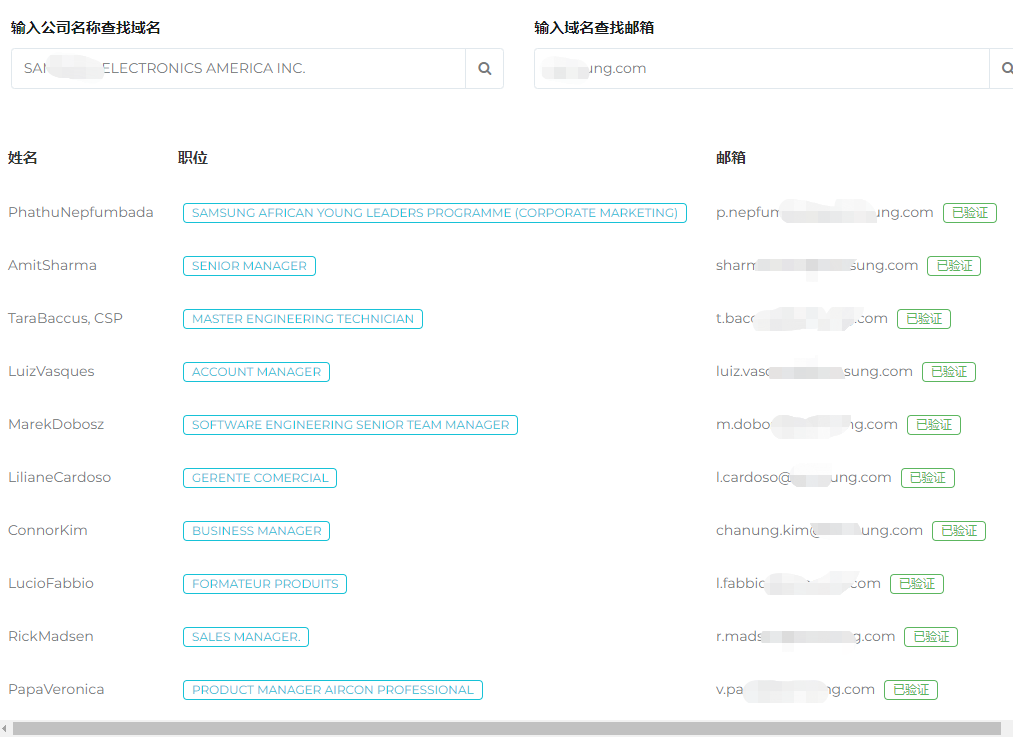Screen dimensions: 1013x745
Task: Click the 职位 column header
Action: (193, 158)
